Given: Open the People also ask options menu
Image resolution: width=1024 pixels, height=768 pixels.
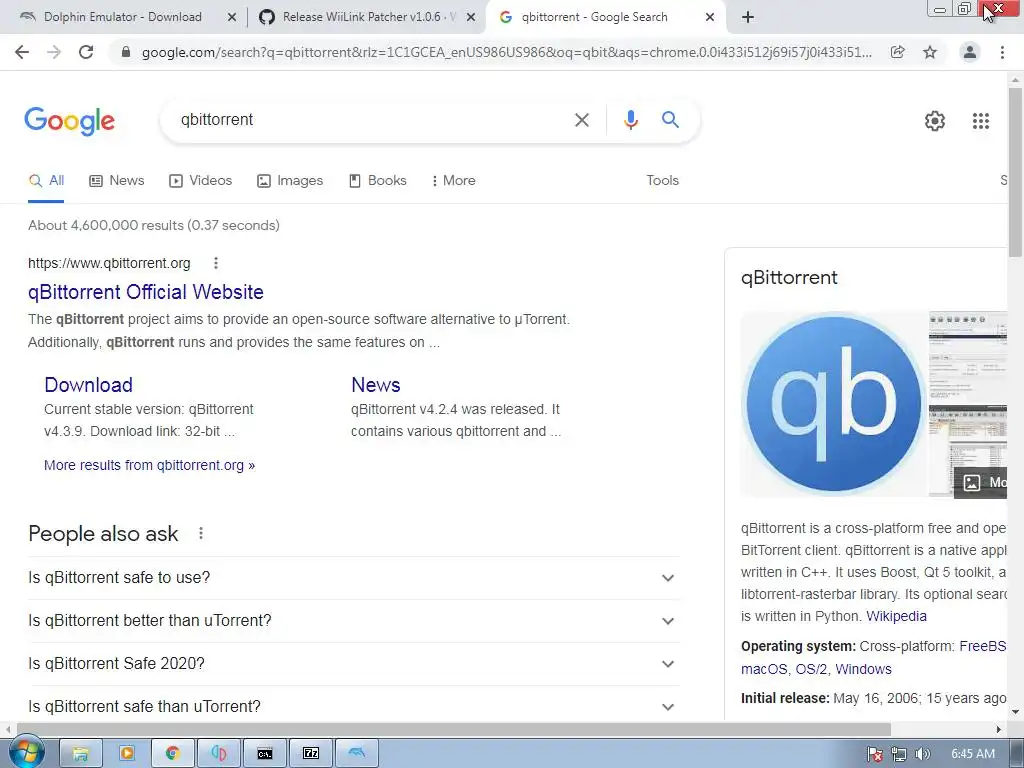Looking at the screenshot, I should (x=200, y=534).
